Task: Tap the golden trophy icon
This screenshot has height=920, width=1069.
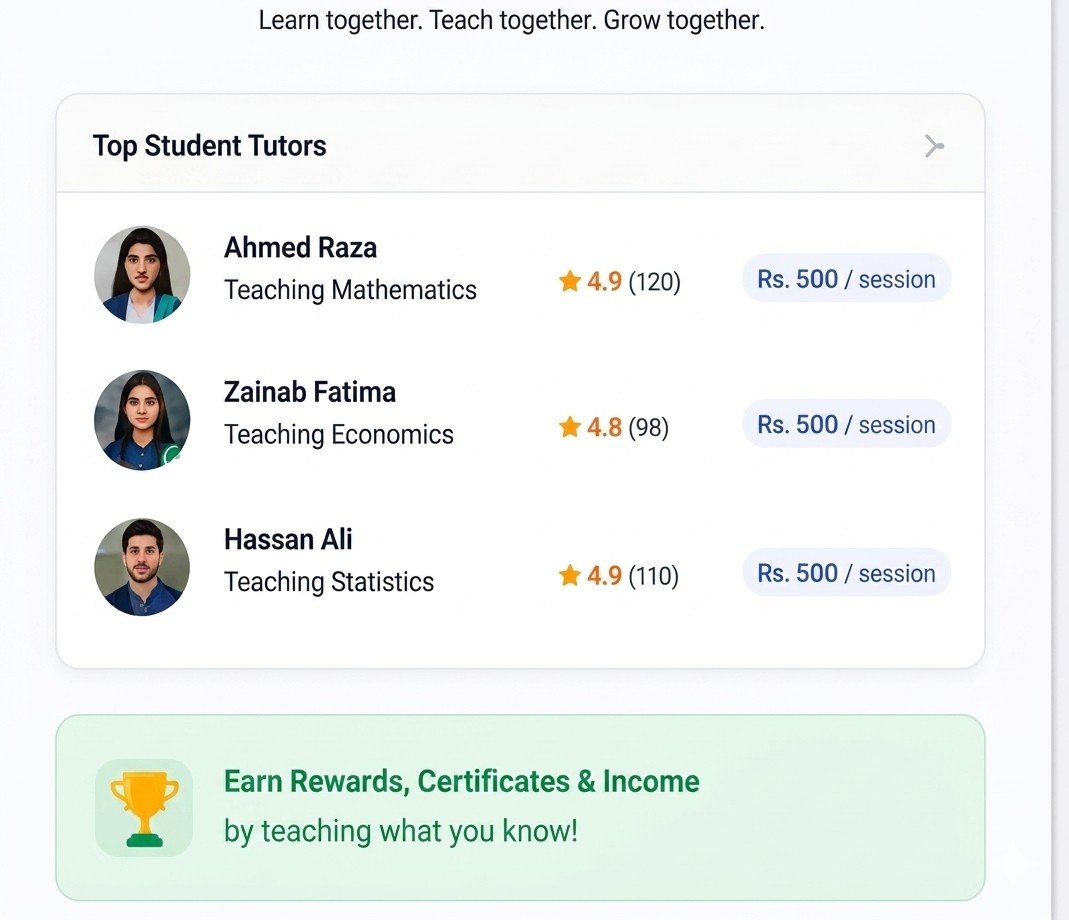Action: (x=144, y=808)
